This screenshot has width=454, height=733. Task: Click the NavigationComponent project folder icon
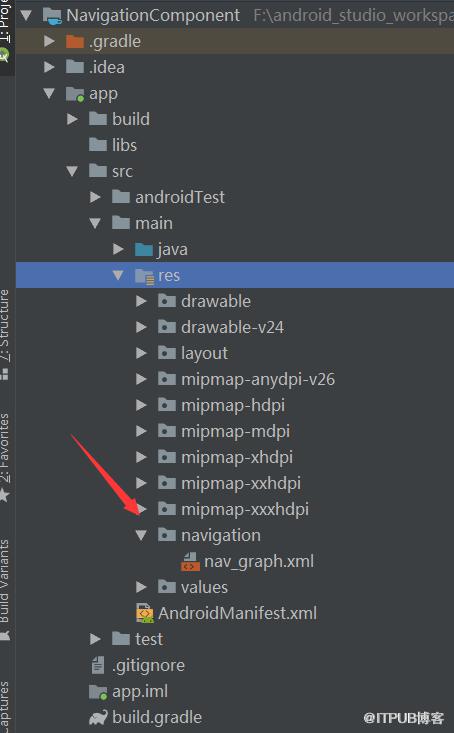coord(52,15)
